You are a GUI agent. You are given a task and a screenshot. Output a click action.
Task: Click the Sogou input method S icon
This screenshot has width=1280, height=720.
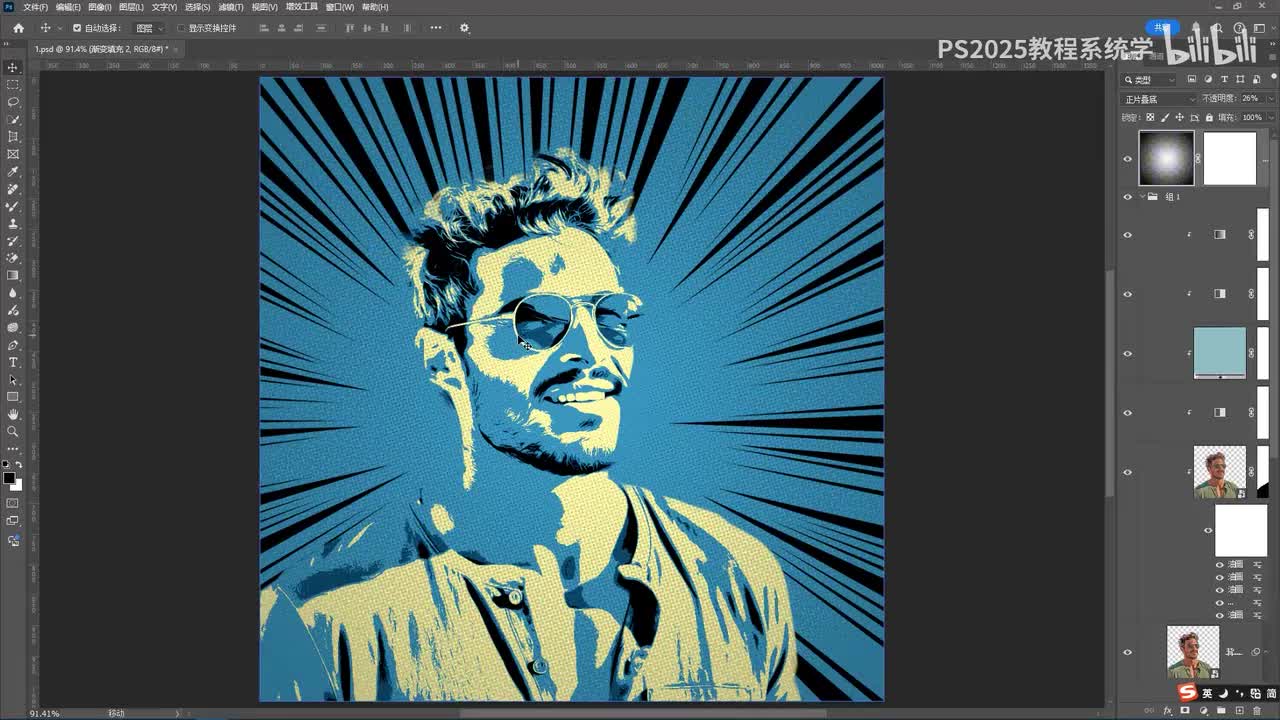(1187, 693)
